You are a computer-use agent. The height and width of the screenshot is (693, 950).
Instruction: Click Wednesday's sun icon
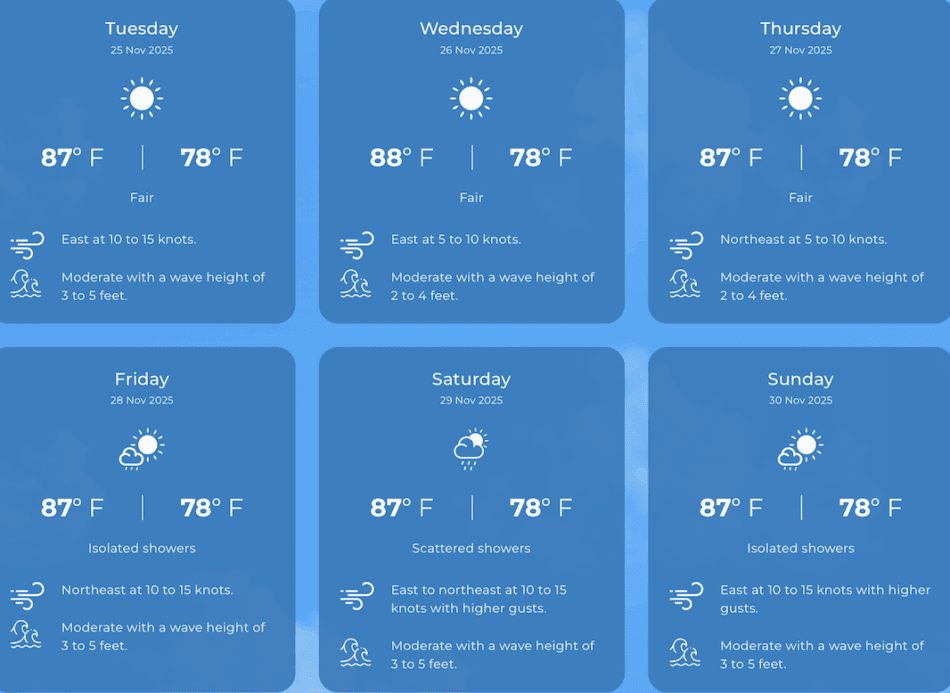coord(471,99)
